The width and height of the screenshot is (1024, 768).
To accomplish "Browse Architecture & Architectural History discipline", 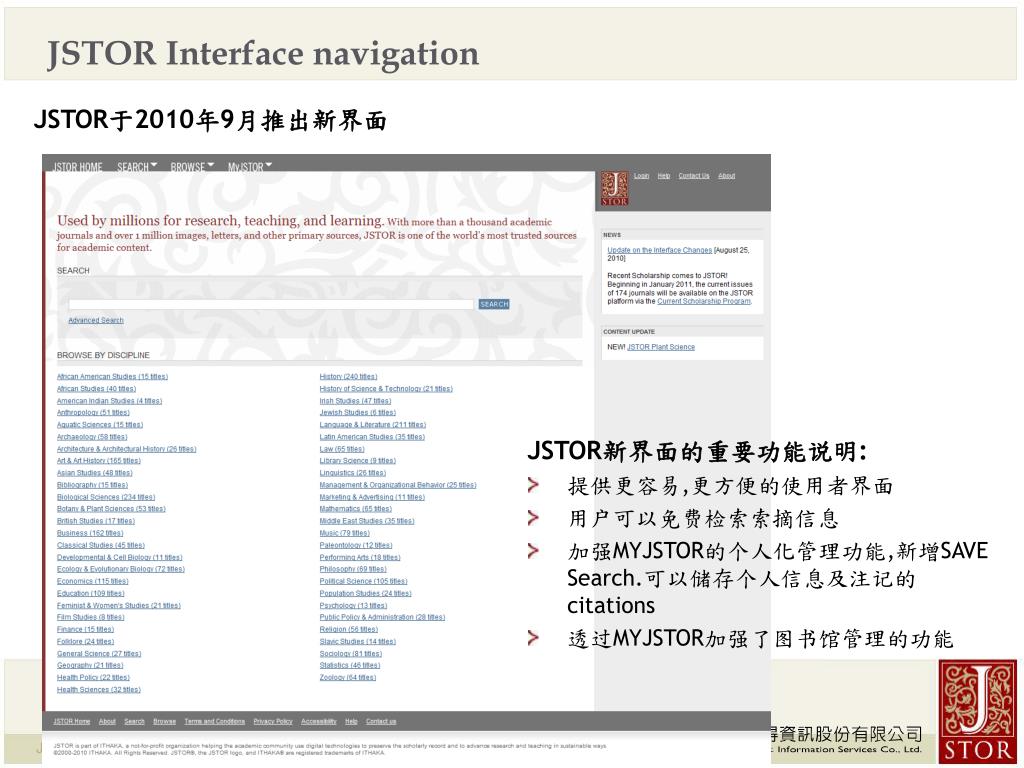I will [126, 449].
